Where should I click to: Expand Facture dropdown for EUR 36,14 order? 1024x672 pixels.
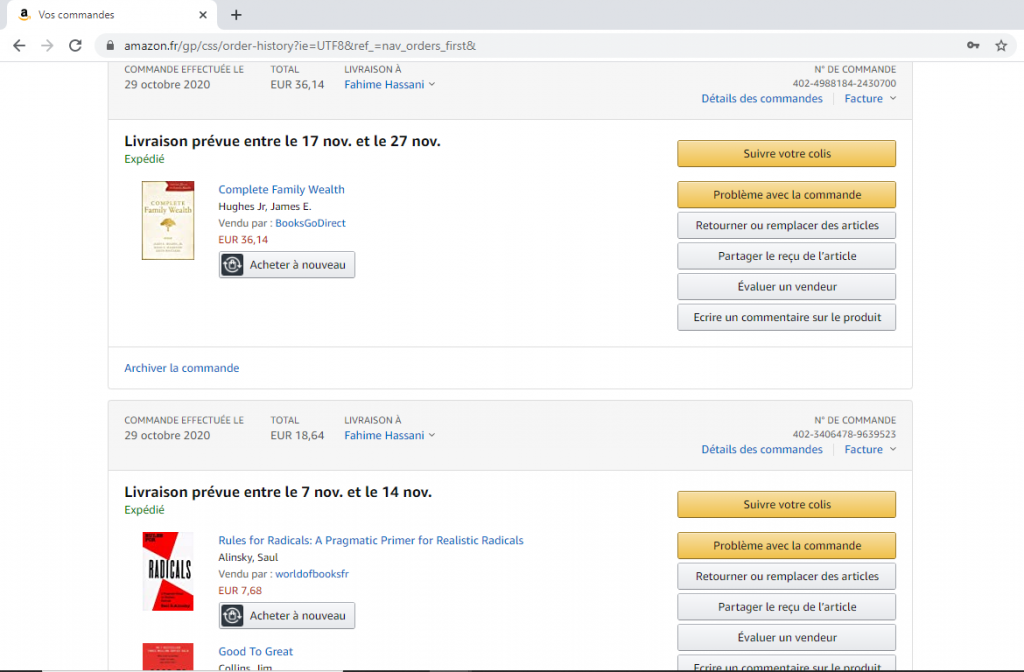pos(870,99)
